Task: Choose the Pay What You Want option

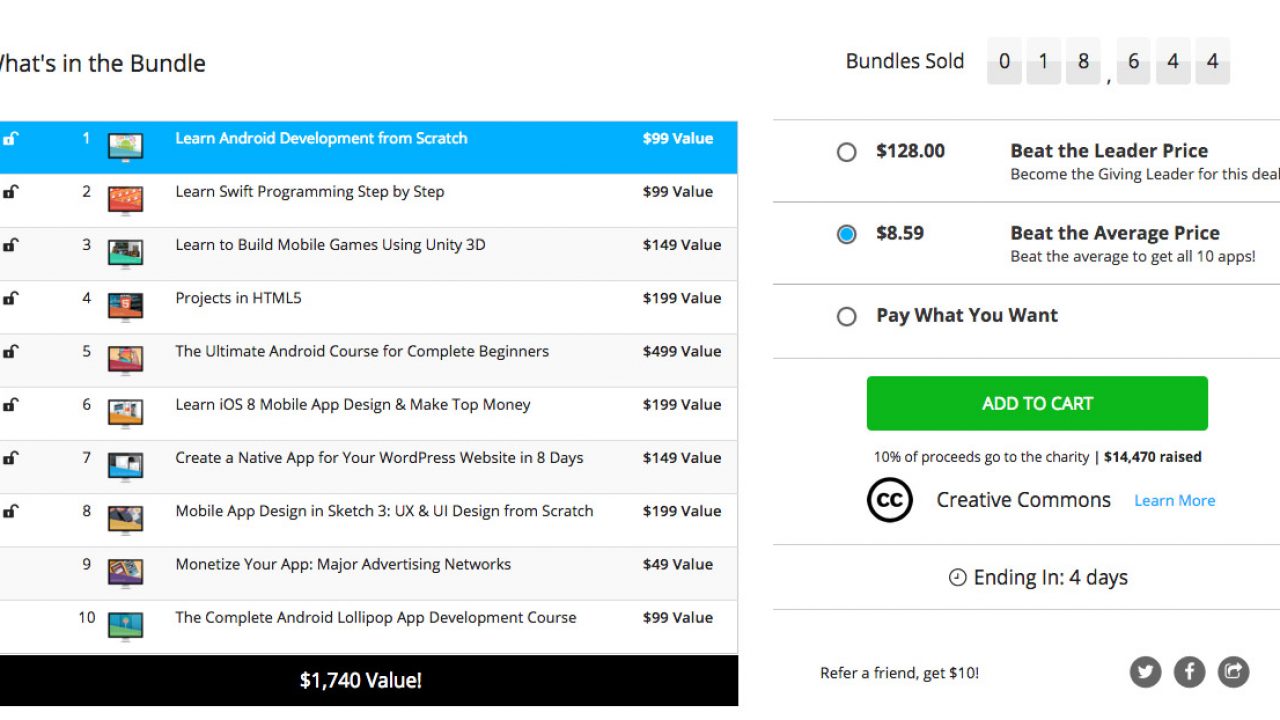Action: coord(847,316)
